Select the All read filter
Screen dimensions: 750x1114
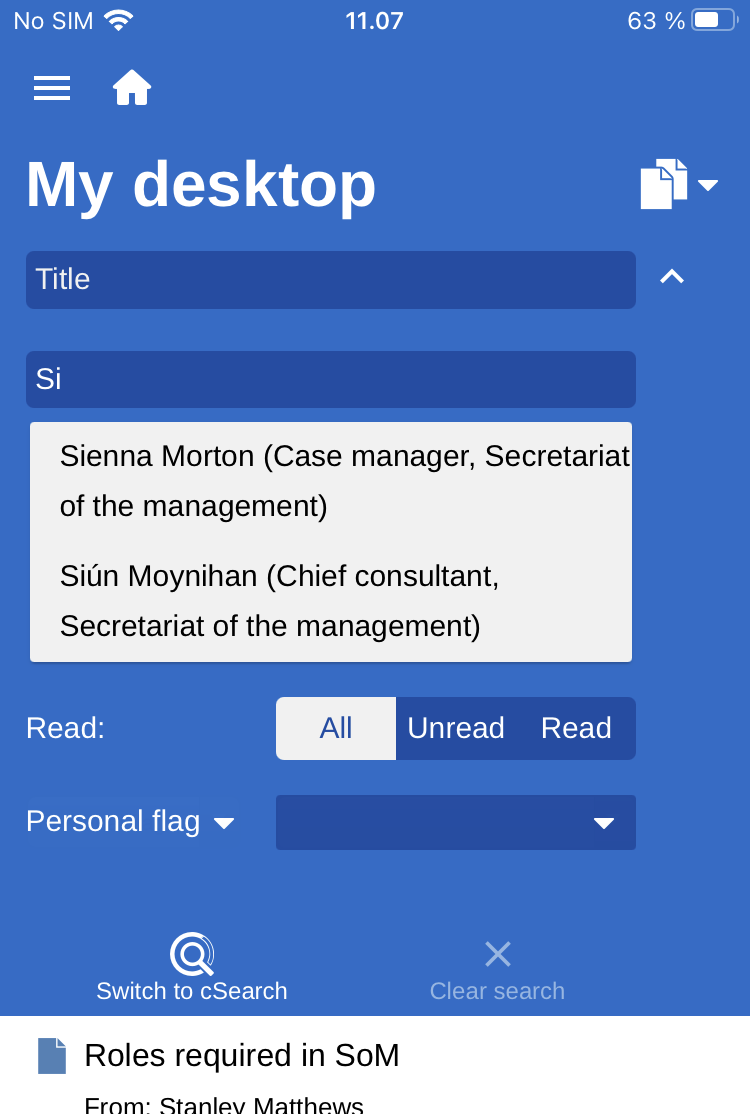(x=336, y=728)
